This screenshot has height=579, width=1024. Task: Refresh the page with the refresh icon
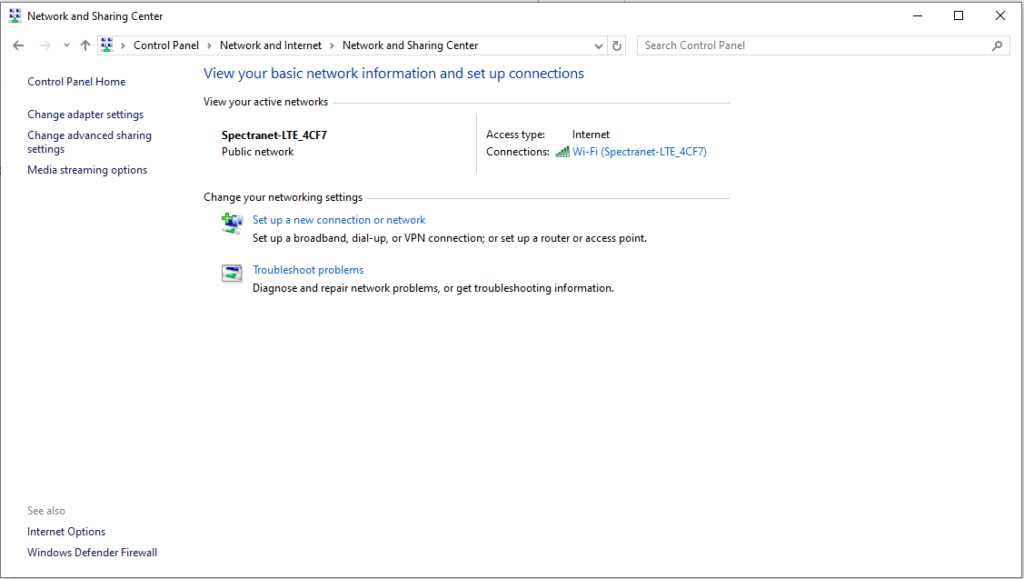point(617,45)
